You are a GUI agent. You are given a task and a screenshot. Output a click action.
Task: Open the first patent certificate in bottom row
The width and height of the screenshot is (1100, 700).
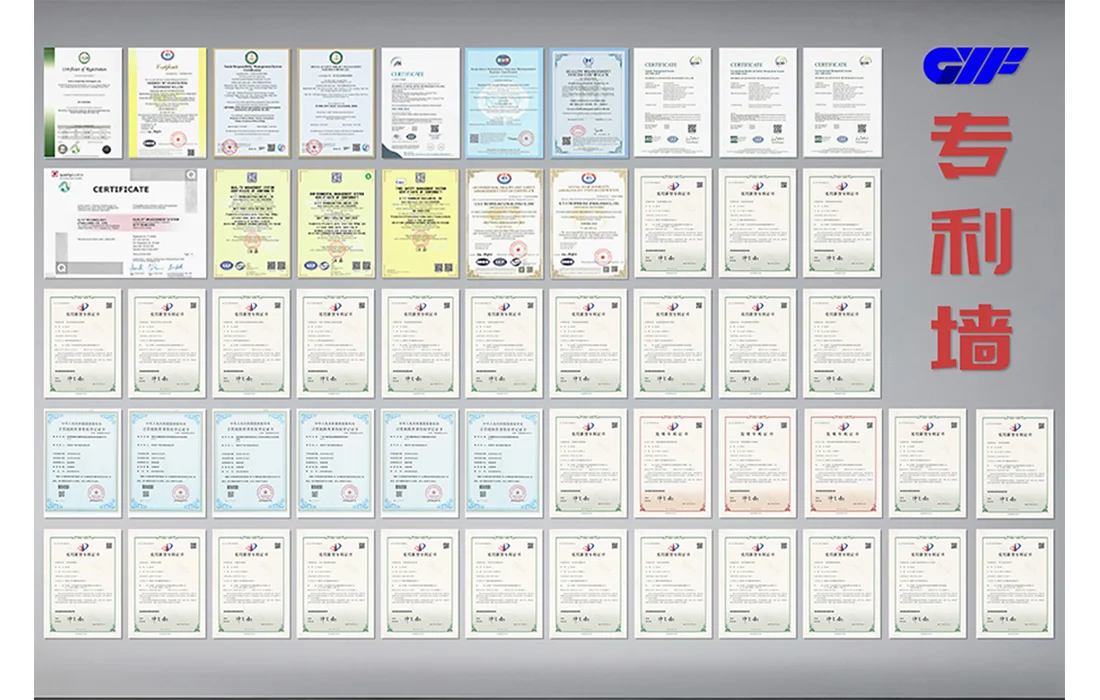[x=82, y=584]
